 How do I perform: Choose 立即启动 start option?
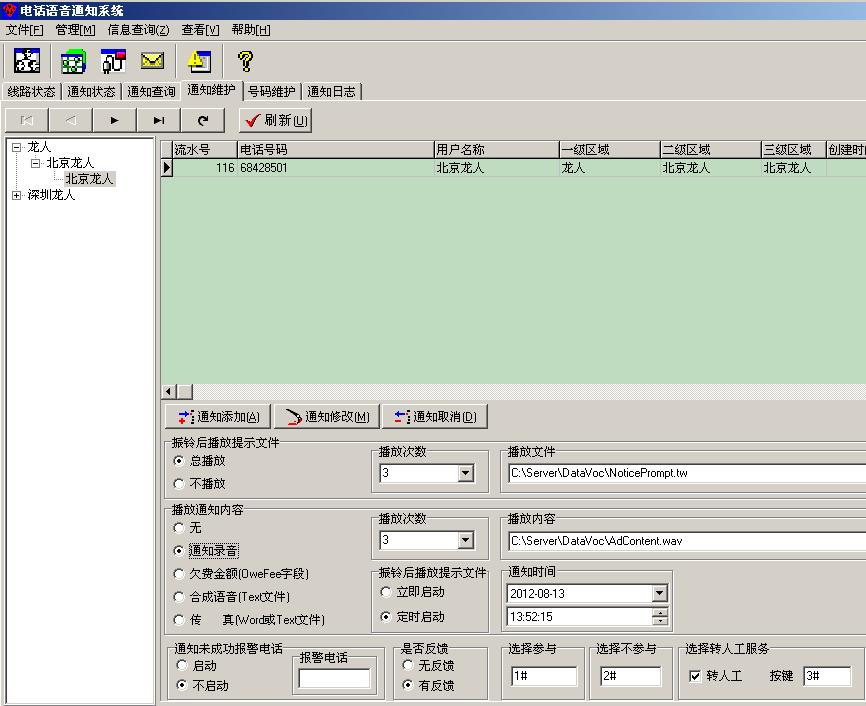(x=387, y=592)
